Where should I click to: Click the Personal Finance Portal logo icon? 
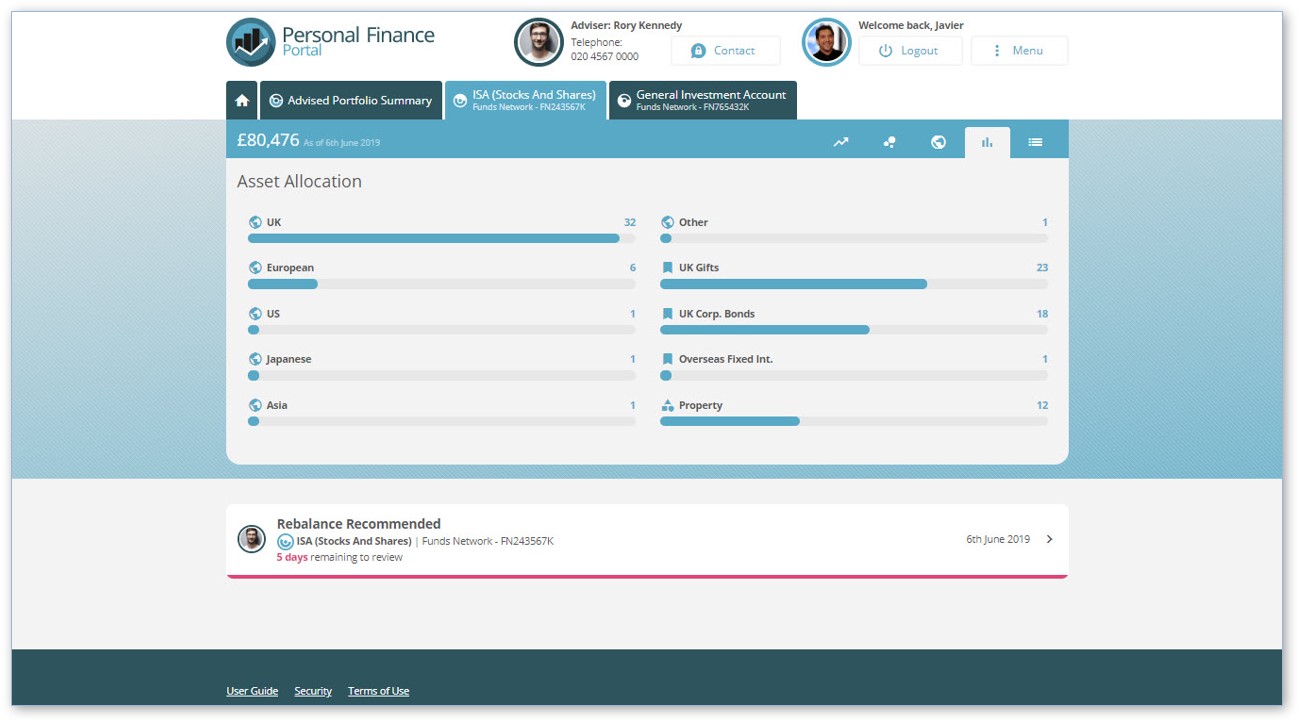[x=251, y=42]
